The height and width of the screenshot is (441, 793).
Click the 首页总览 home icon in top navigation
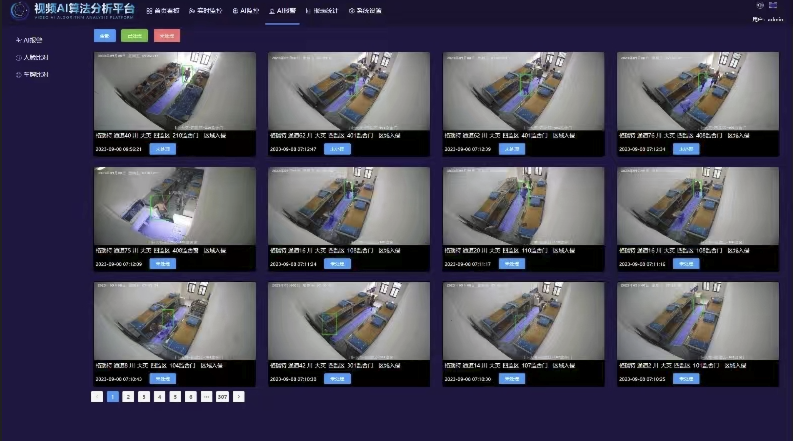pyautogui.click(x=150, y=10)
